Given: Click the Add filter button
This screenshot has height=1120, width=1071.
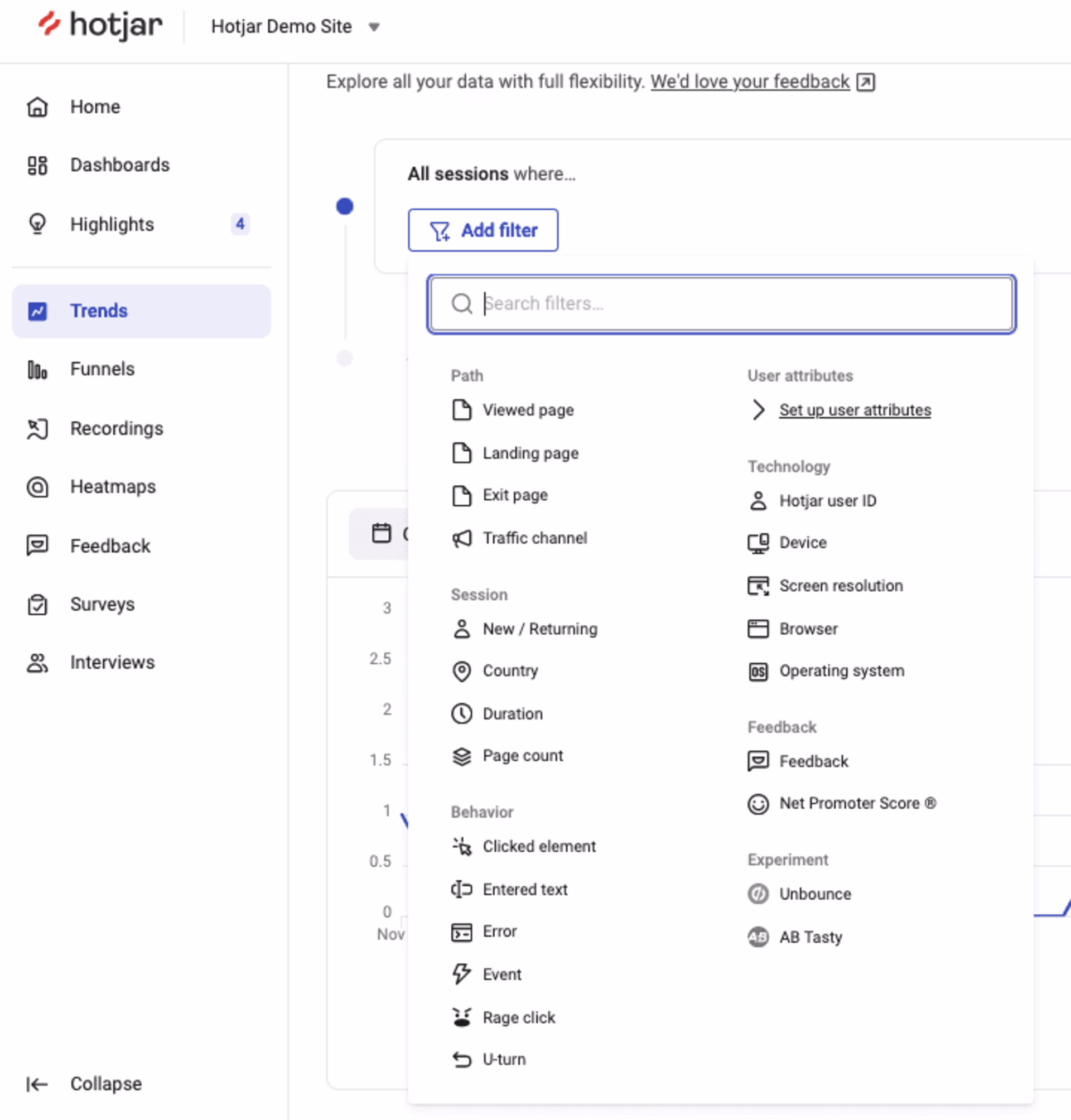Looking at the screenshot, I should [x=483, y=230].
